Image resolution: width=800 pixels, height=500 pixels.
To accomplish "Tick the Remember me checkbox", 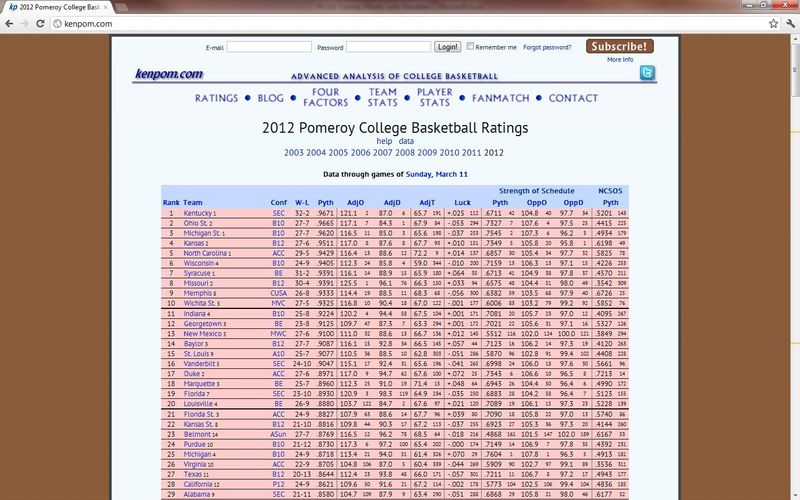I will pyautogui.click(x=470, y=46).
